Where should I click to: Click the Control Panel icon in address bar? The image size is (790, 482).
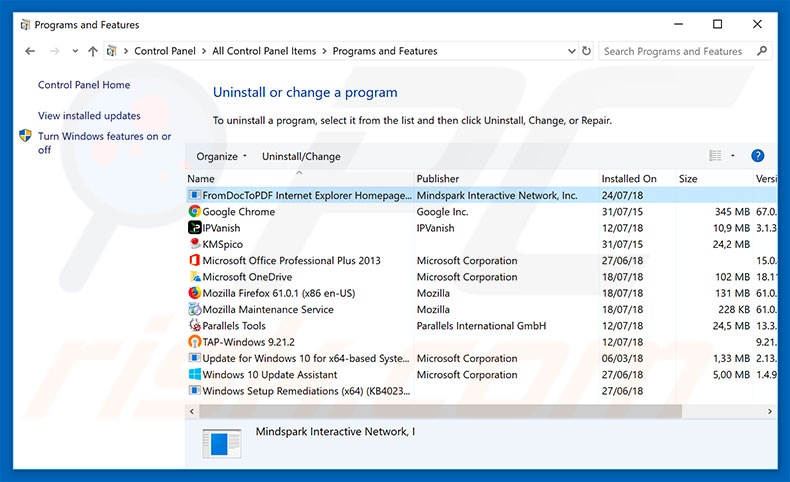coord(112,51)
